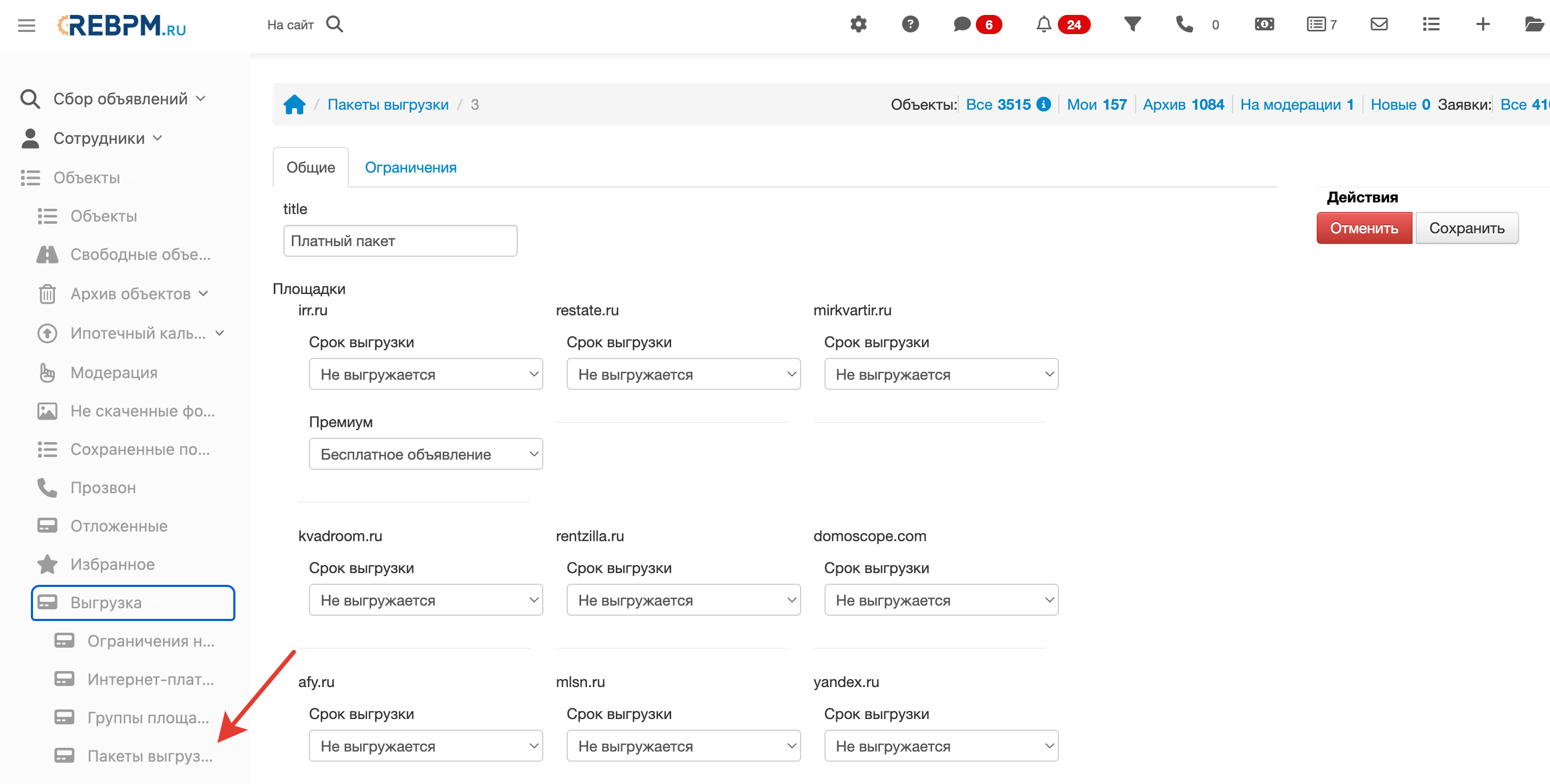
Task: Open the phone calls icon
Action: pos(1185,24)
